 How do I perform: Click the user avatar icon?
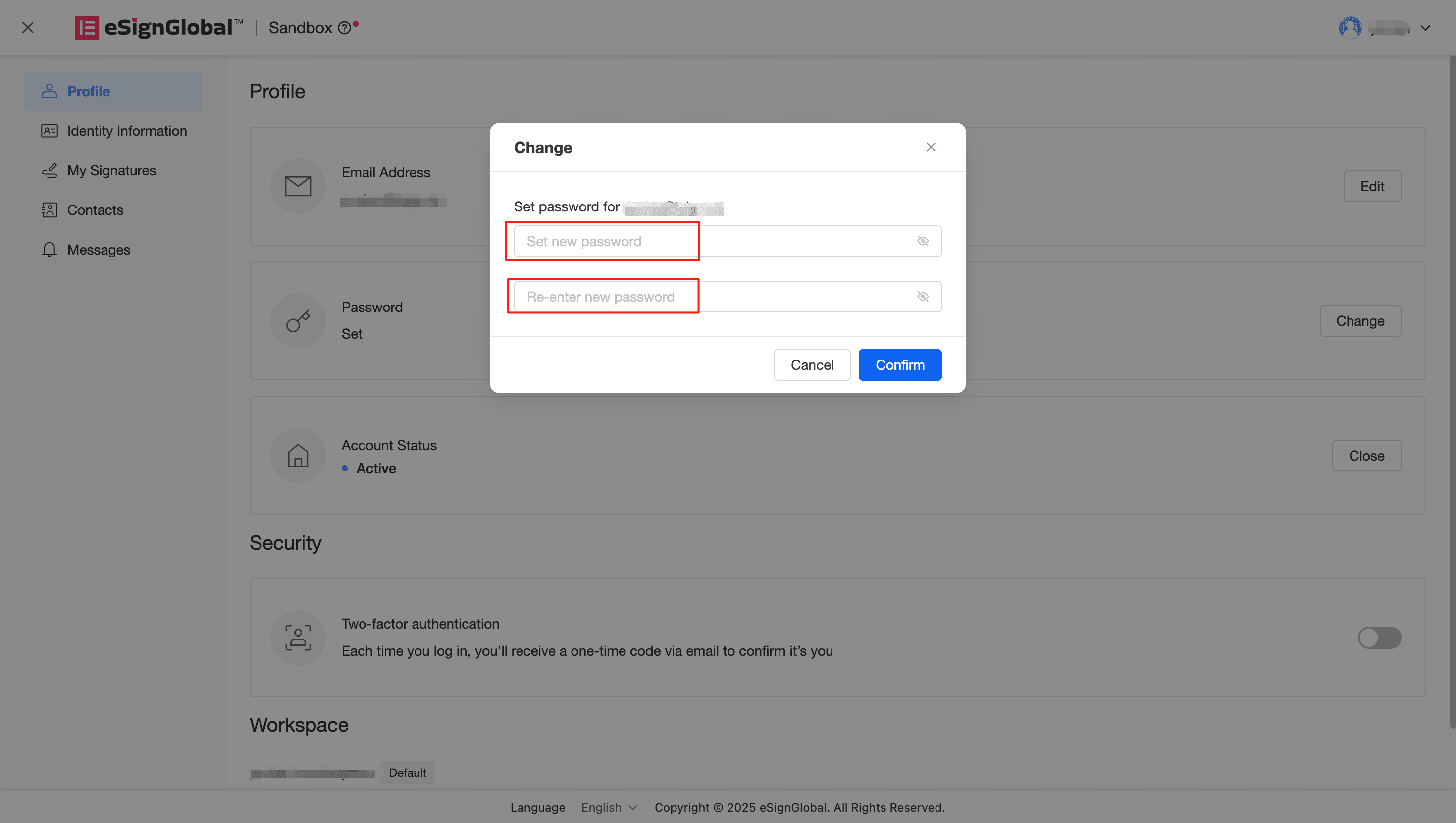coord(1350,28)
